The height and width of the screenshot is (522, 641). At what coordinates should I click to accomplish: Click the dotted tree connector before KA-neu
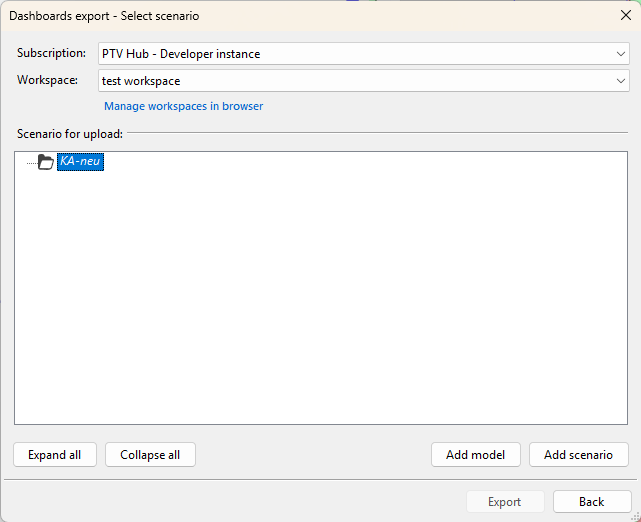(31, 163)
